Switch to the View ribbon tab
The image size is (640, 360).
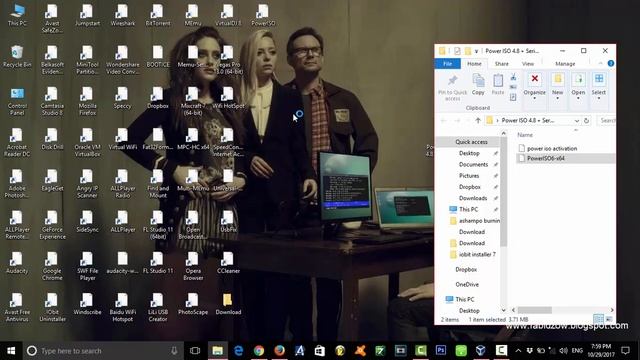[527, 64]
